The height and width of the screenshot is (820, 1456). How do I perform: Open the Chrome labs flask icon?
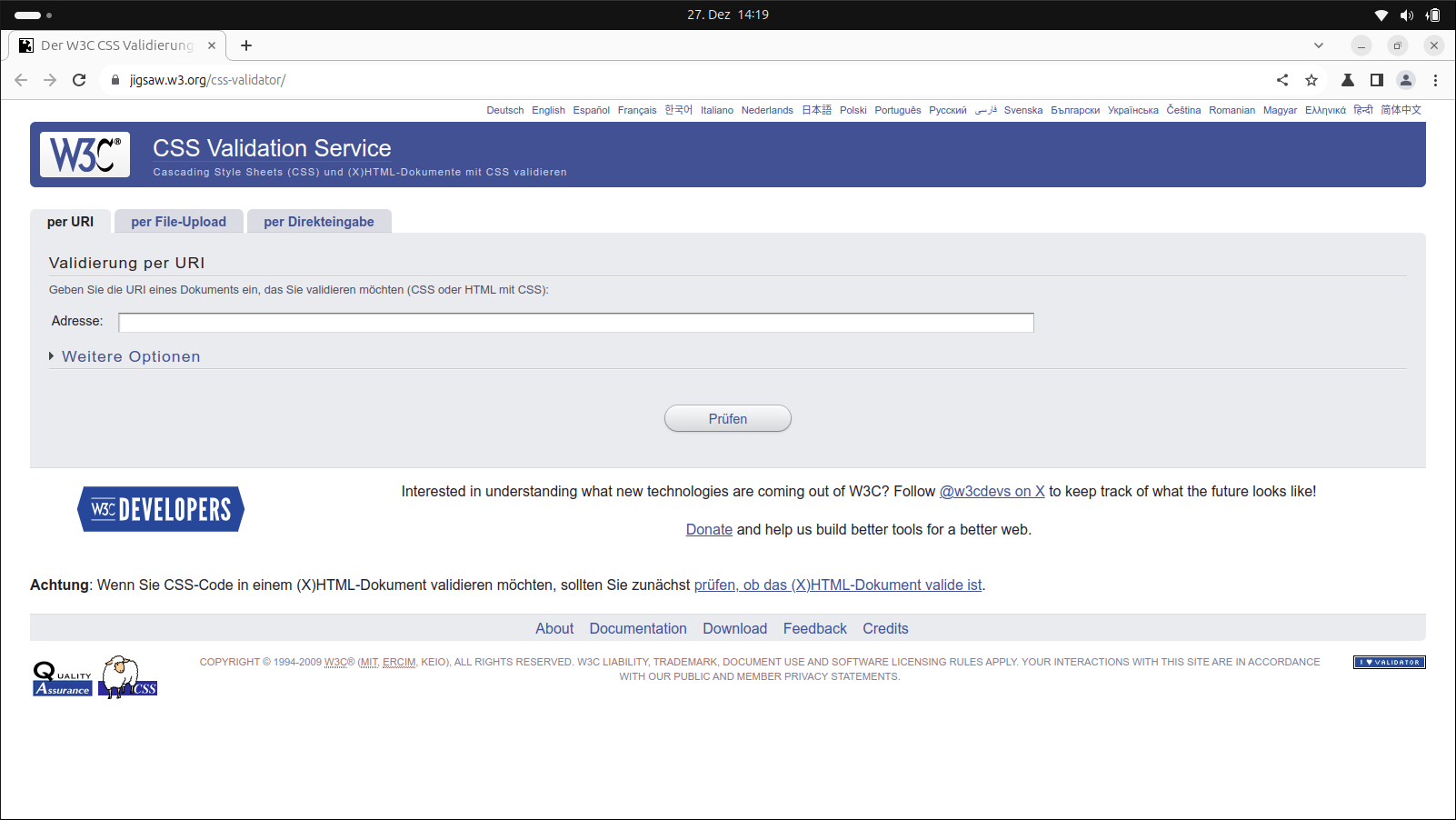[x=1348, y=80]
